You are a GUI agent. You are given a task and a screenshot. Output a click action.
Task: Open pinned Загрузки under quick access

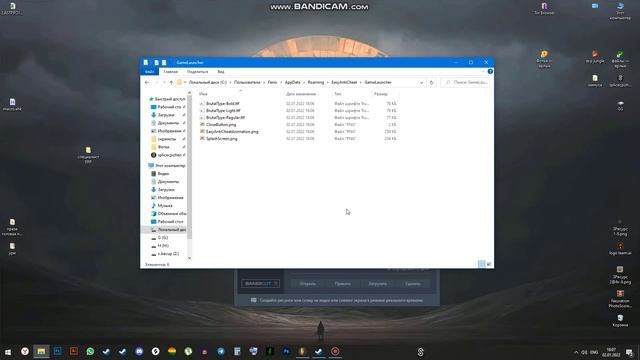click(x=166, y=115)
